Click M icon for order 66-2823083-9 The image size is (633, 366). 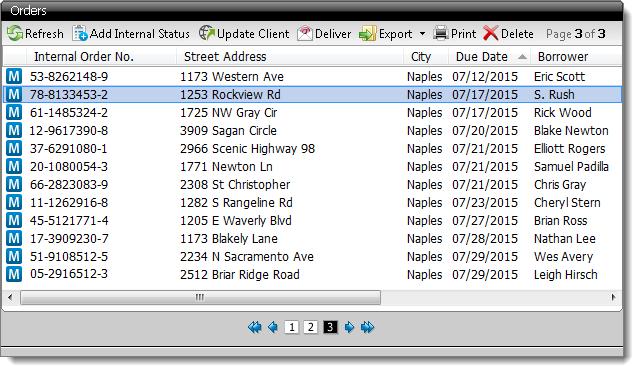[x=14, y=184]
